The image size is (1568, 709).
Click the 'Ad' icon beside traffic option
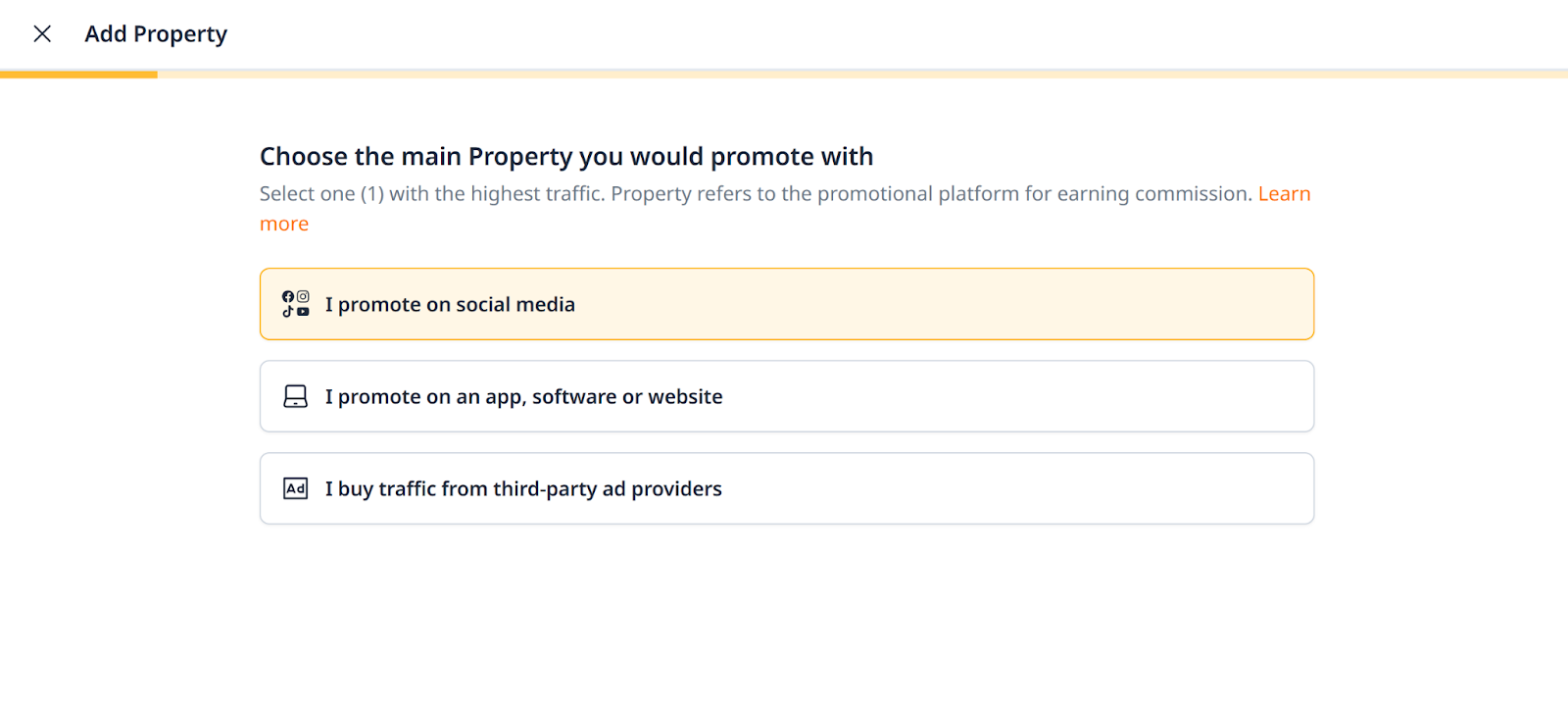295,488
